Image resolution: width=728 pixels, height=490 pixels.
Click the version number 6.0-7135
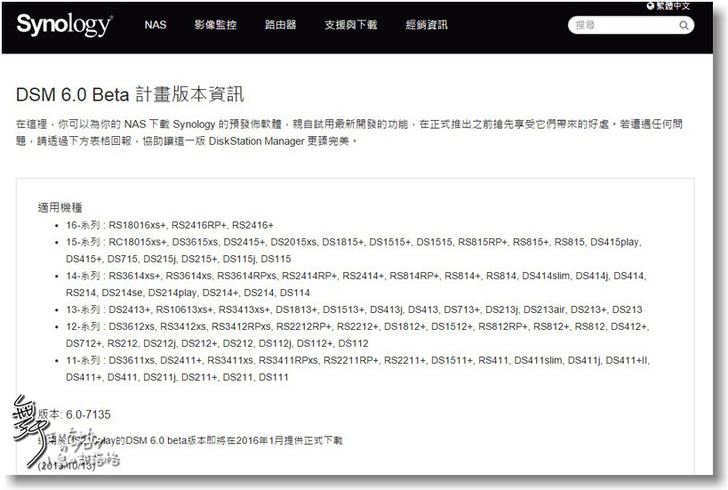coord(88,414)
